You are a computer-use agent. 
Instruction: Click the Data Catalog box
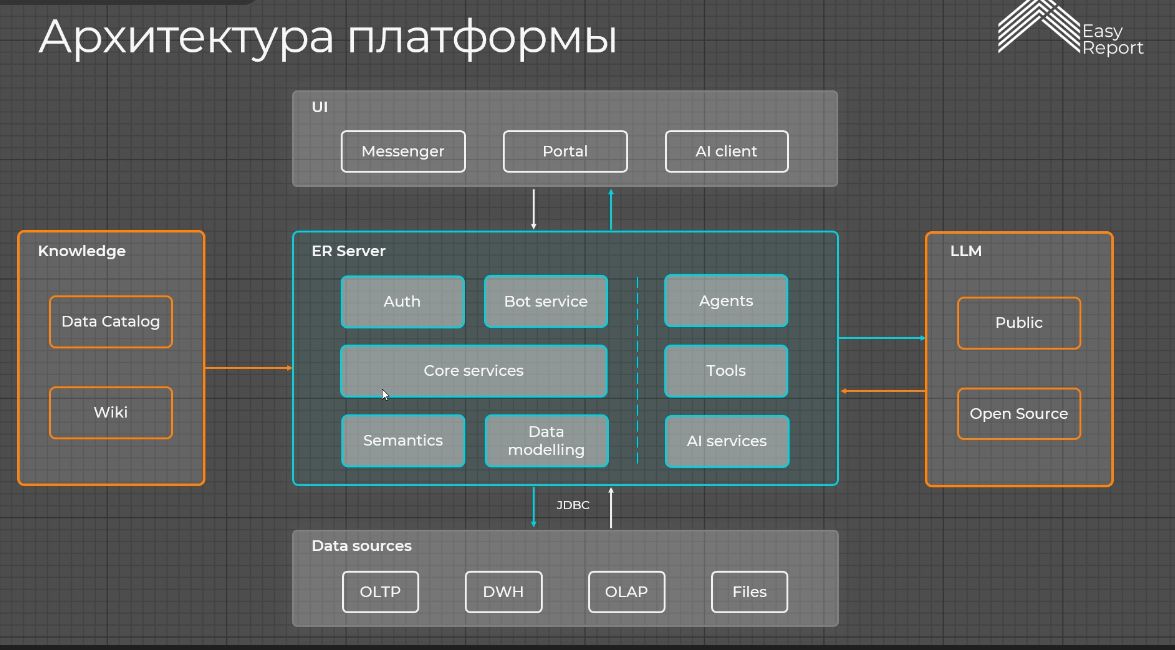pos(111,322)
